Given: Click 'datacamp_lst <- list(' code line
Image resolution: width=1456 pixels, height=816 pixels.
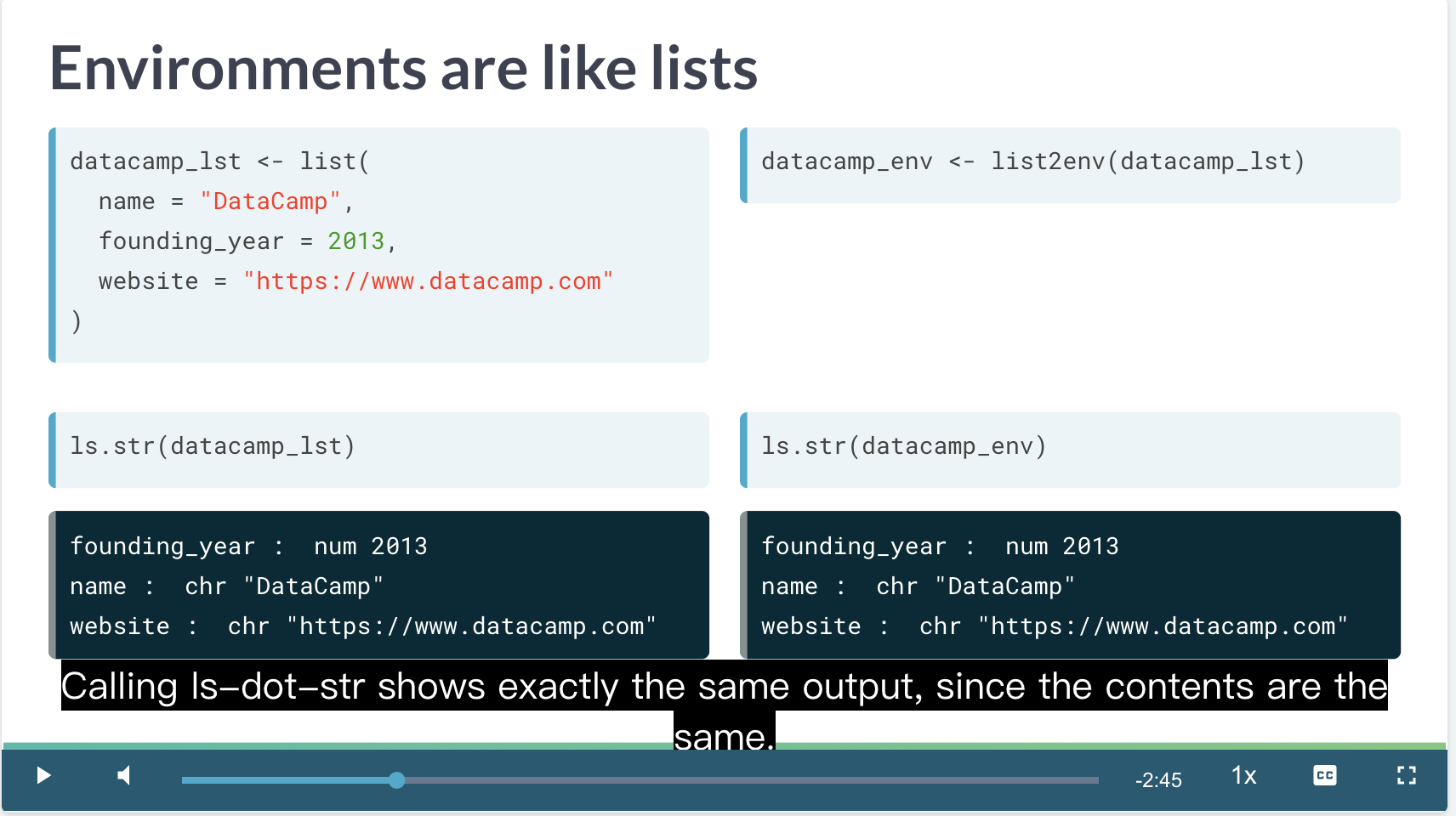Looking at the screenshot, I should 220,161.
